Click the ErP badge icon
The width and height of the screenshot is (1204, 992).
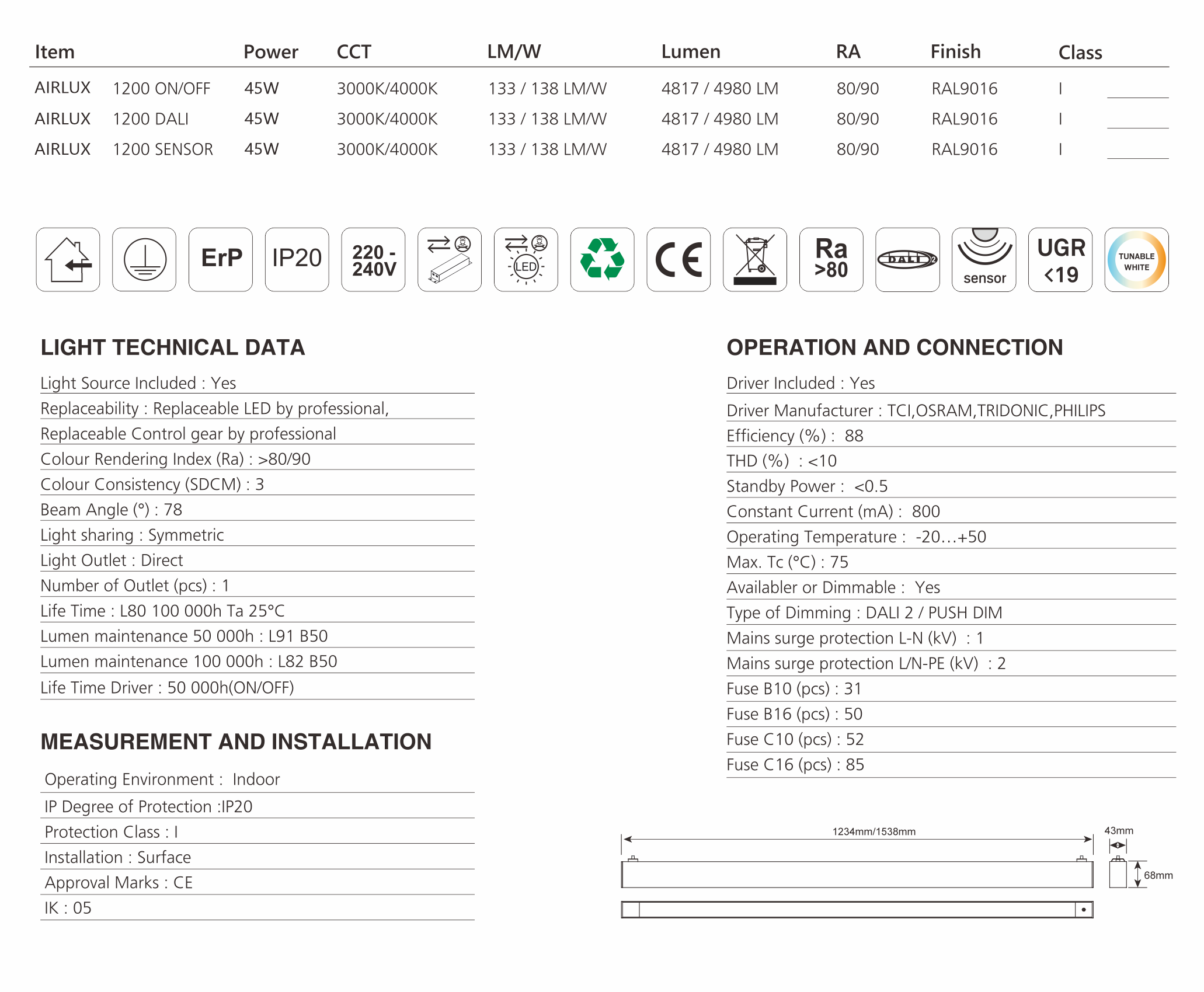point(221,260)
